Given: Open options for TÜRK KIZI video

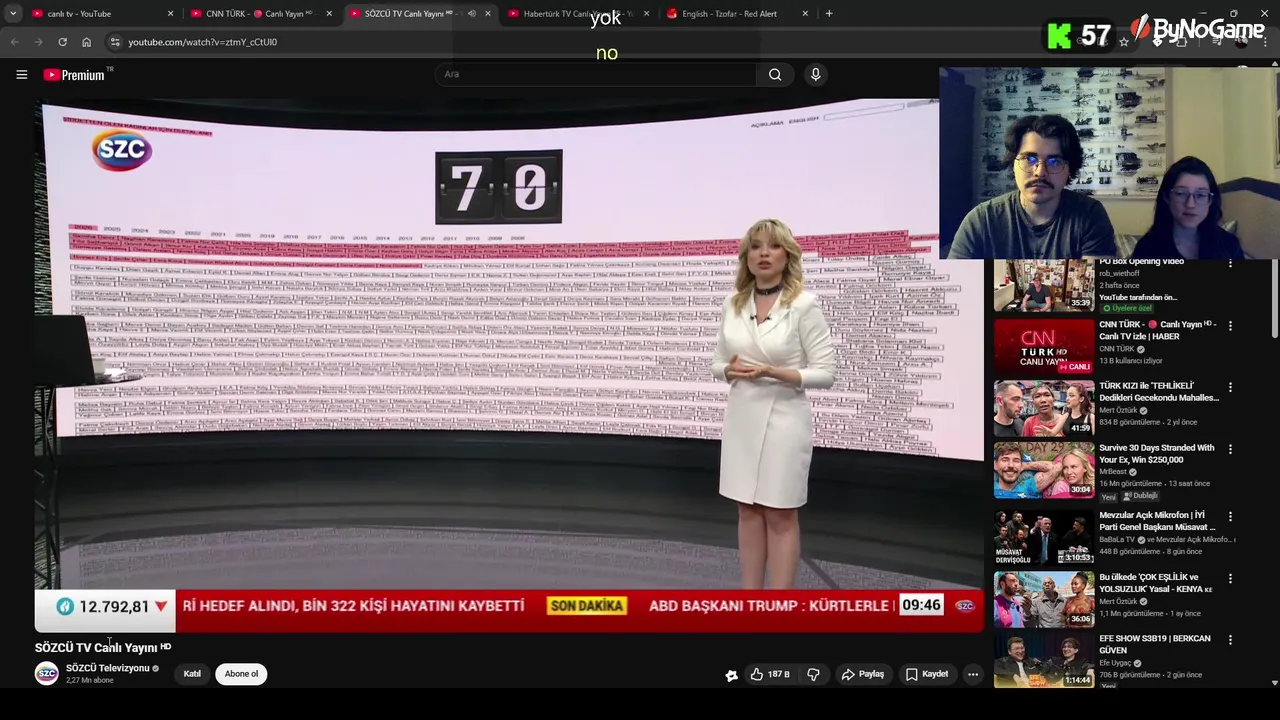Looking at the screenshot, I should [x=1230, y=388].
